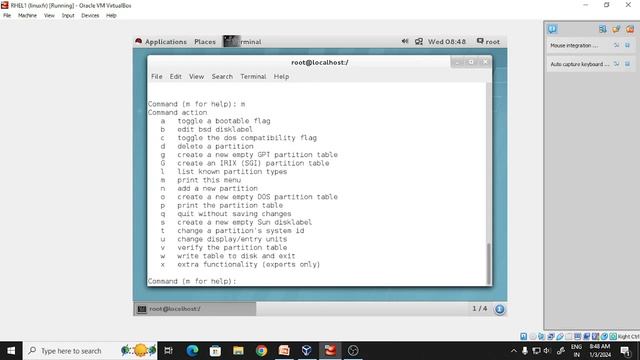Click the optical disk indicator in VirtualBox status bar
This screenshot has height=360, width=640.
[533, 336]
